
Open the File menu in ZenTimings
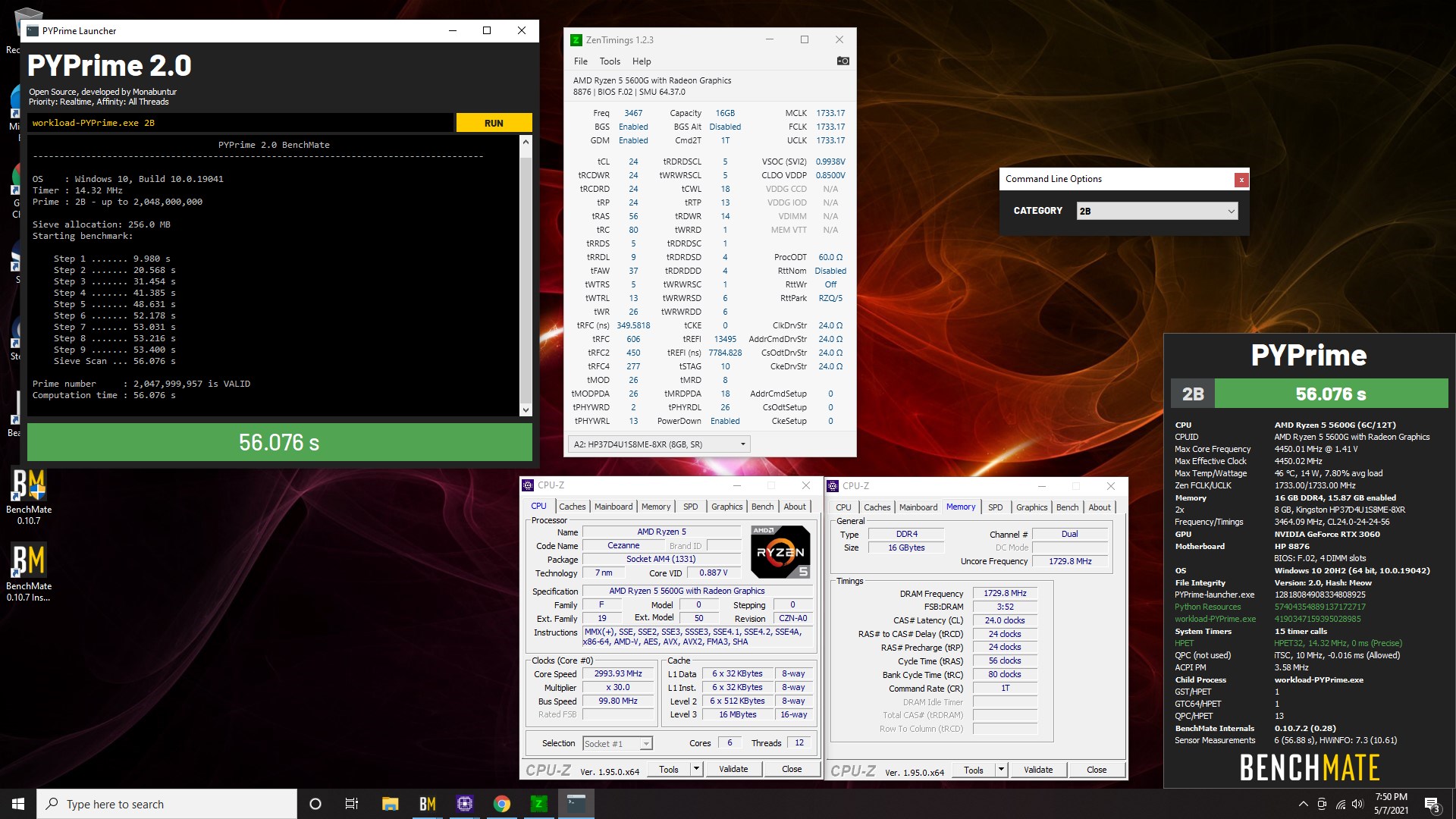(x=581, y=61)
